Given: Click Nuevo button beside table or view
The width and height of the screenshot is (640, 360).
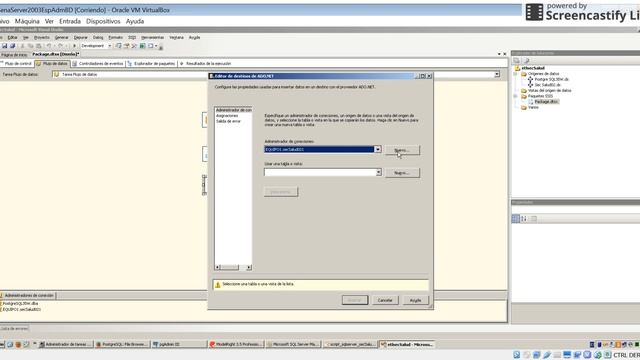Looking at the screenshot, I should click(402, 173).
